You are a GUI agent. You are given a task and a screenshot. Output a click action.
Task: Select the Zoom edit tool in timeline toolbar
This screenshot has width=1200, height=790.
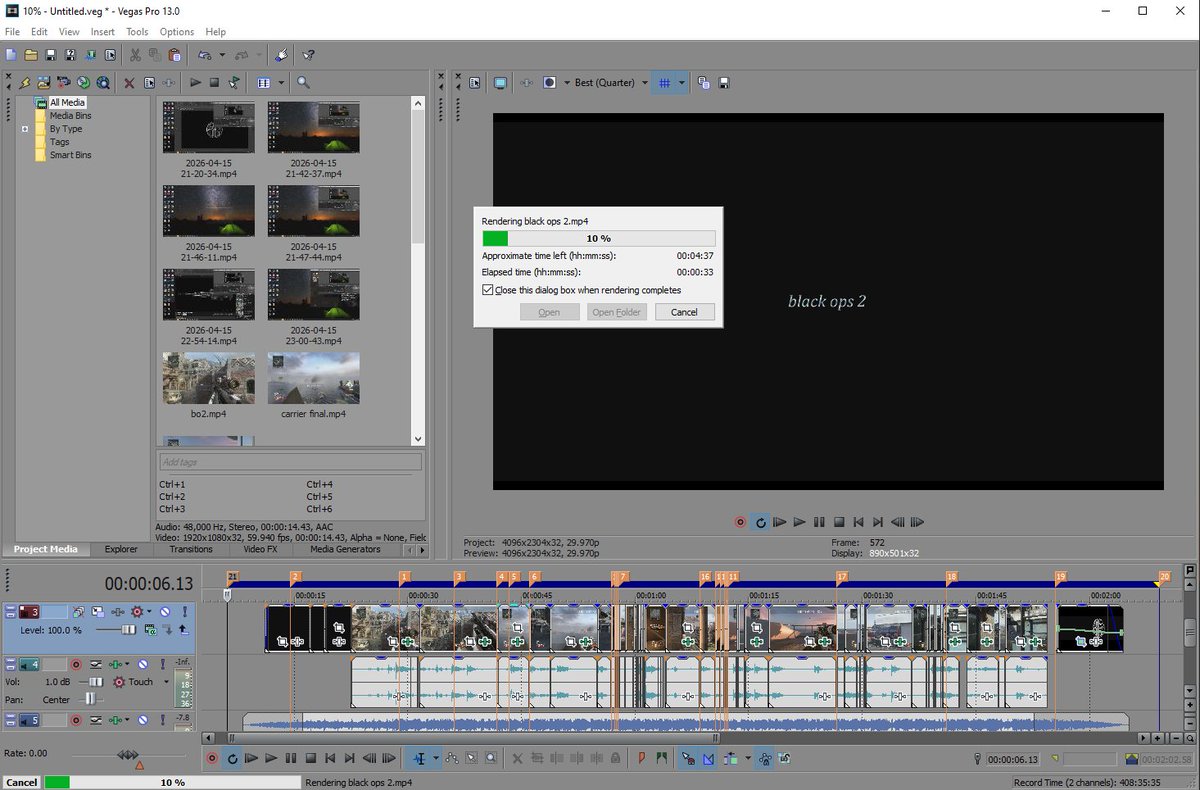click(x=491, y=759)
